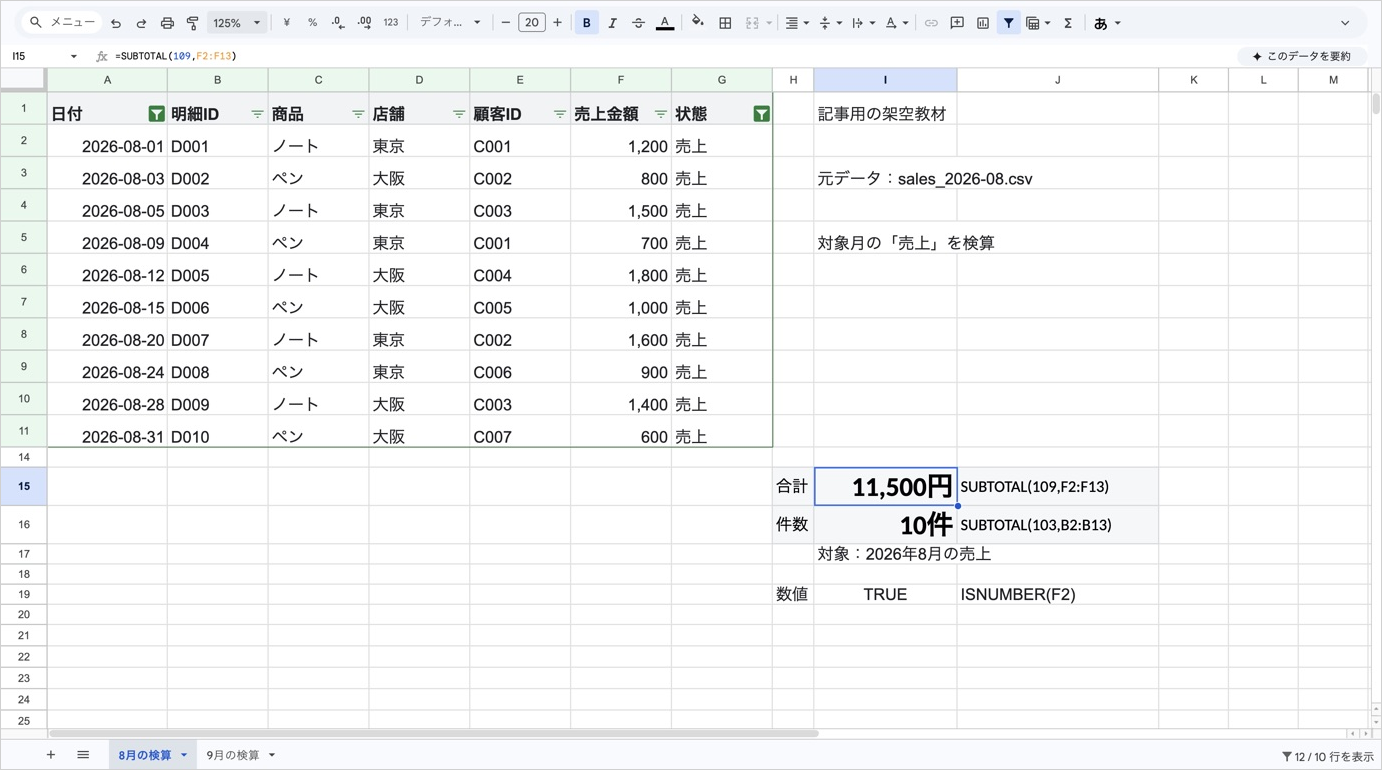Open the 125% zoom dropdown
The image size is (1382, 770).
[x=237, y=23]
